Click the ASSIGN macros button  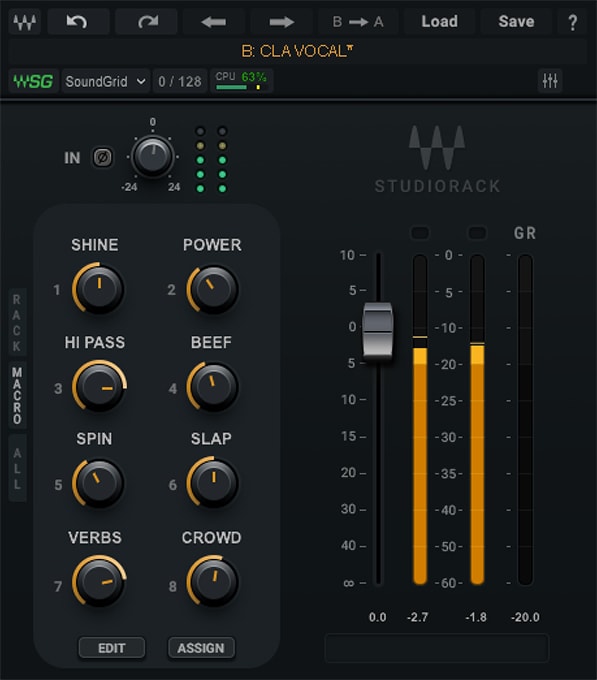[201, 648]
